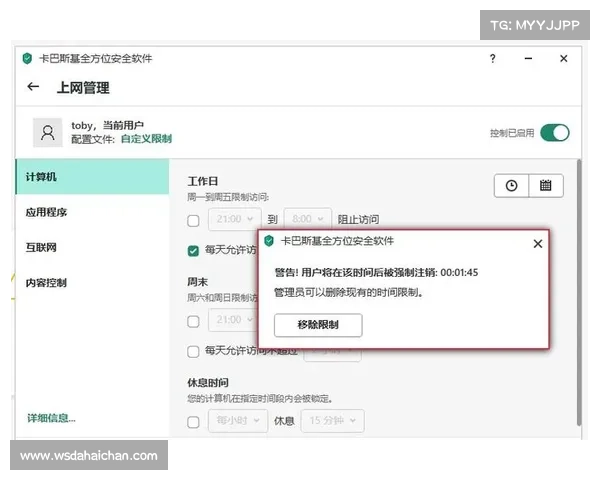Open the 互联网 section
Screen dimensions: 600x480
click(x=92, y=247)
